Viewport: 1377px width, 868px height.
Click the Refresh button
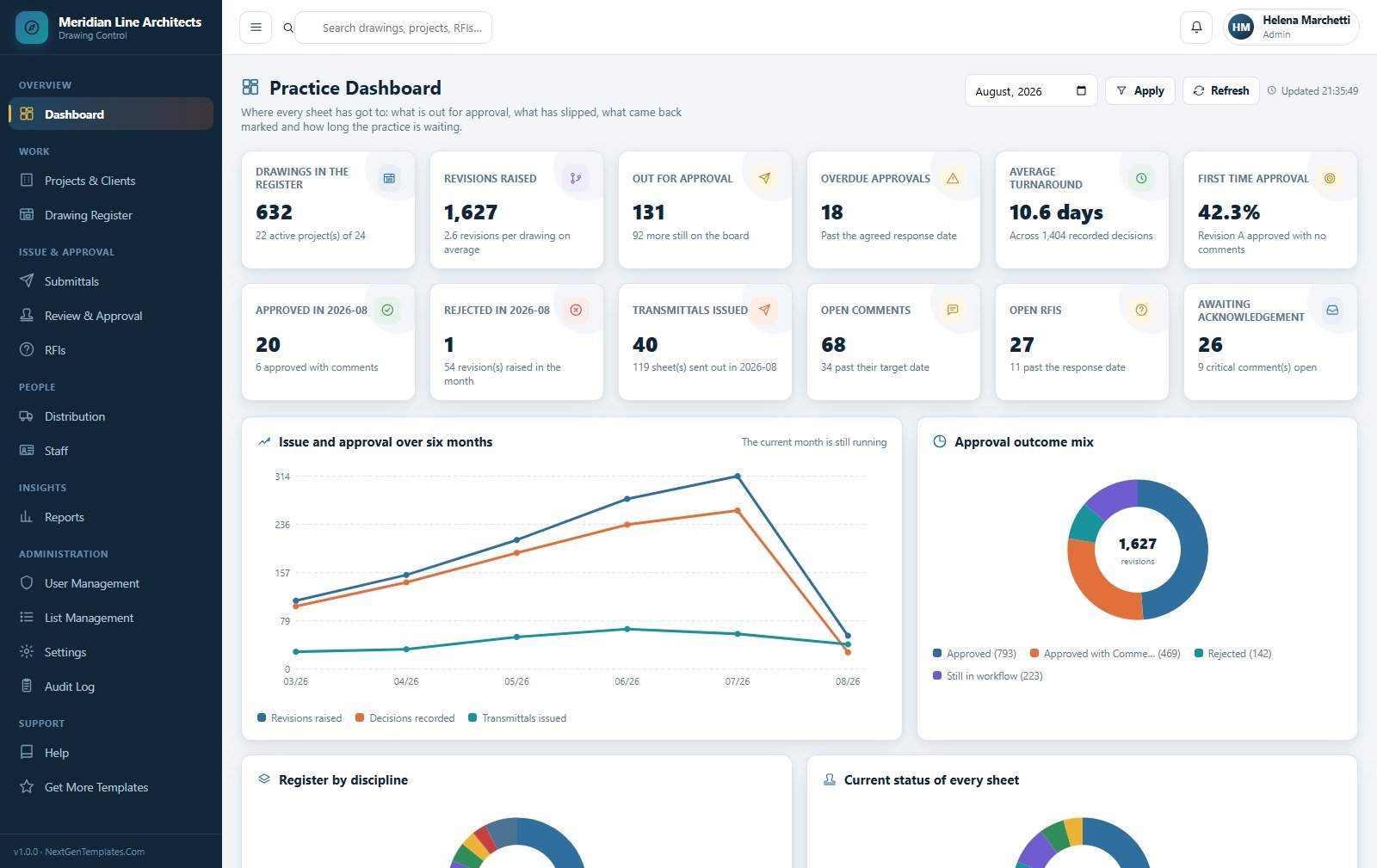tap(1220, 91)
